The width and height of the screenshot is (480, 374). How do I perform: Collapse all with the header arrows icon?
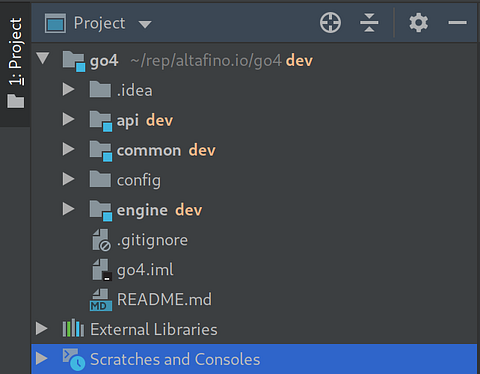pos(369,23)
